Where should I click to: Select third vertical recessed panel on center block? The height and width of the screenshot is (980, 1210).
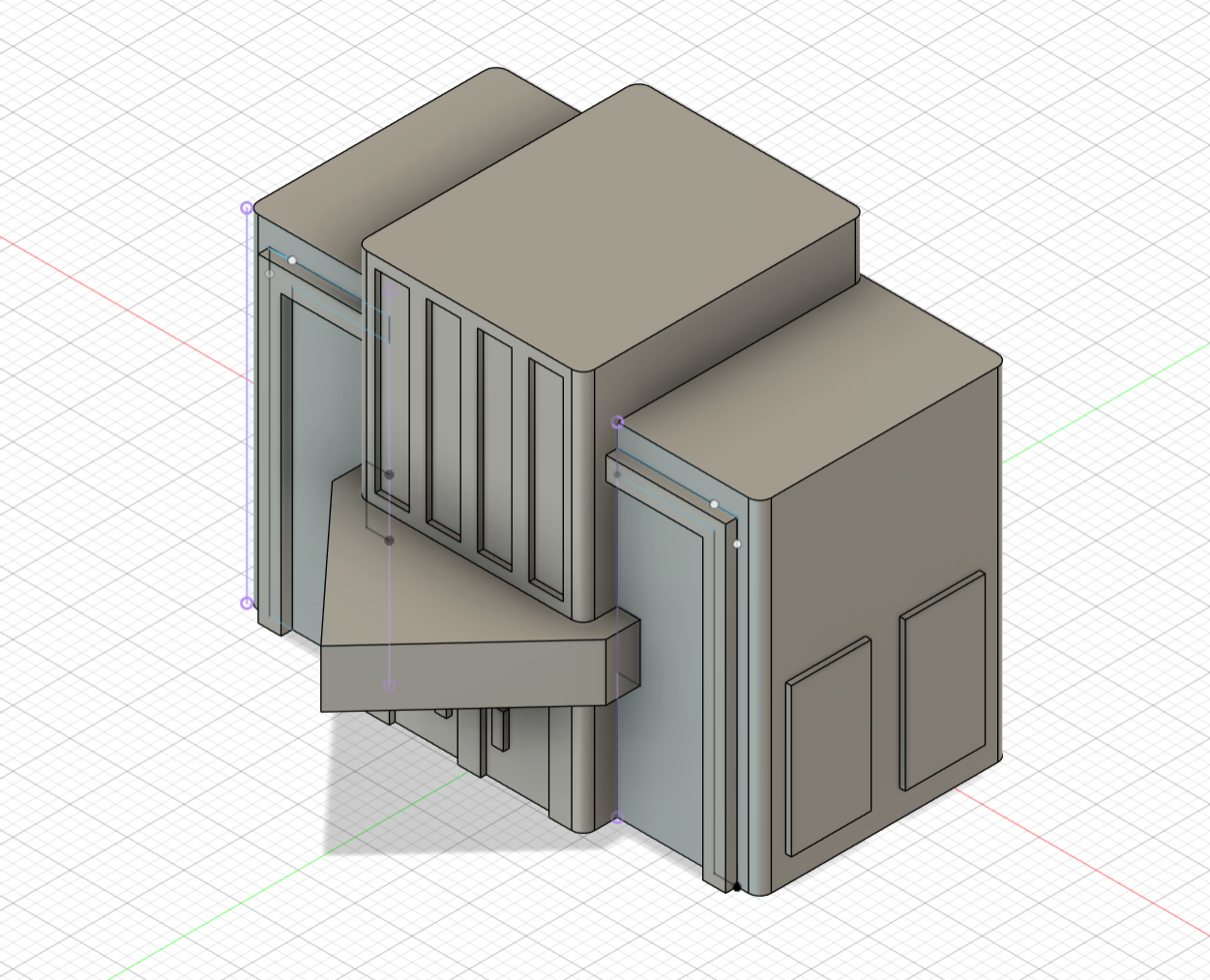pyautogui.click(x=495, y=450)
